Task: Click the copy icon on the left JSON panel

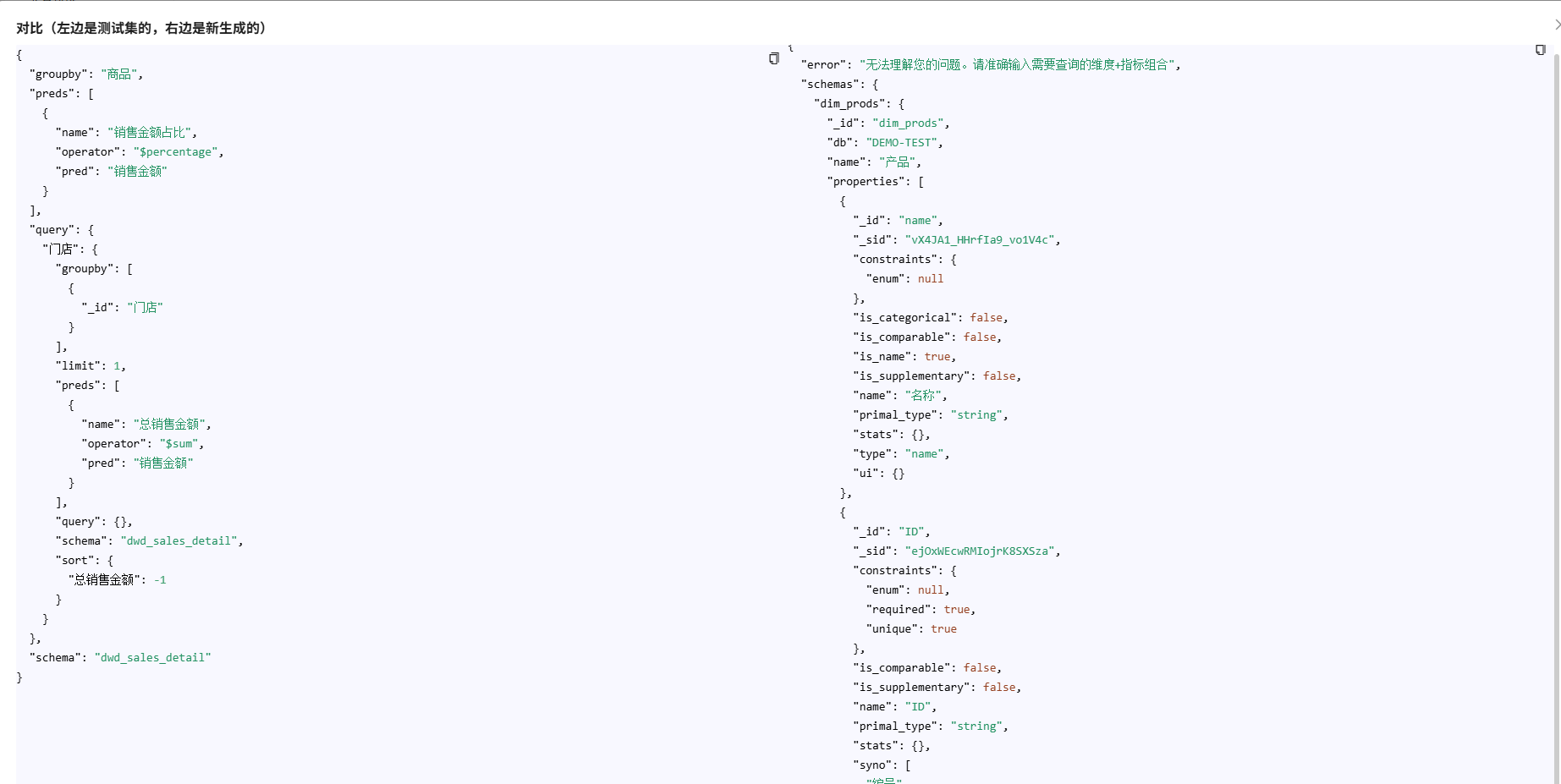Action: (773, 58)
